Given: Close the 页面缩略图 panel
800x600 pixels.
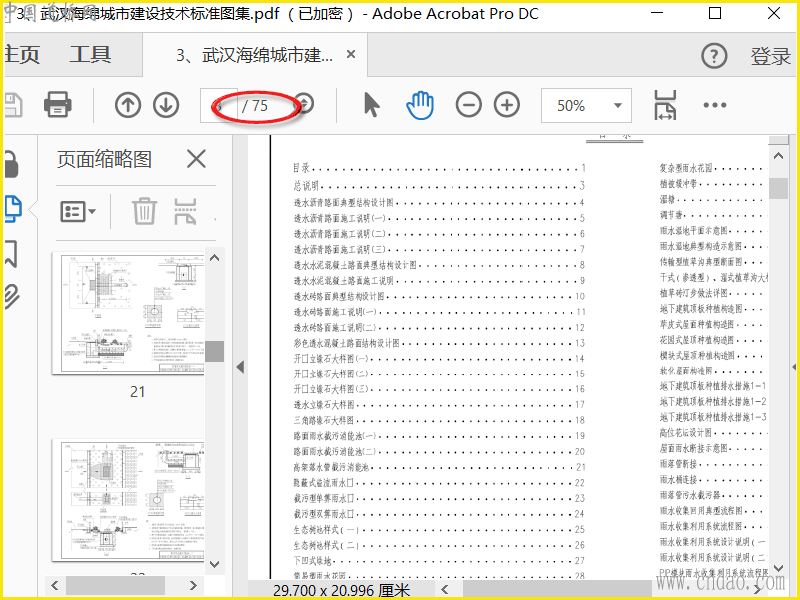Looking at the screenshot, I should point(196,159).
